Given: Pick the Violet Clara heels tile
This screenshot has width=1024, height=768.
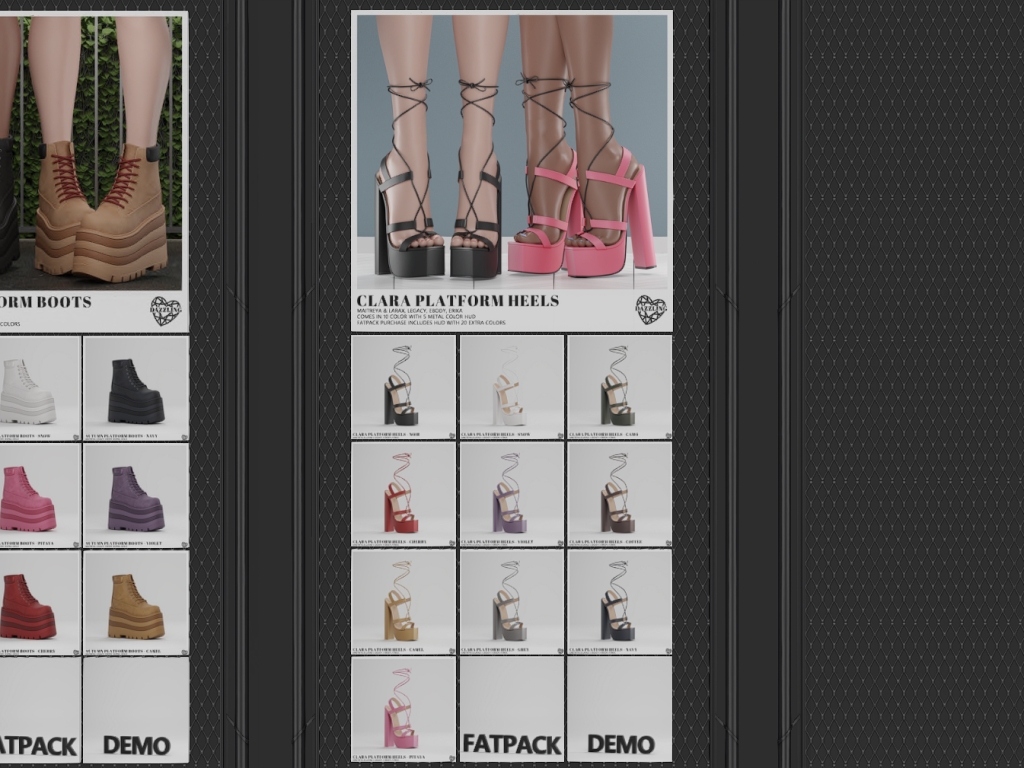Looking at the screenshot, I should pos(511,494).
